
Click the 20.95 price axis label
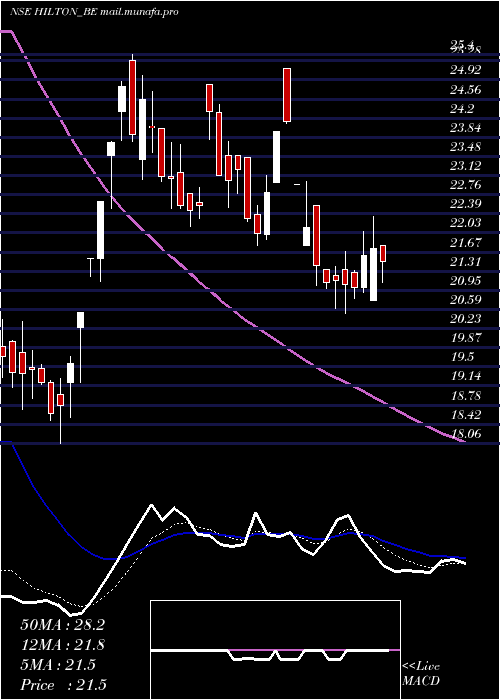465,280
